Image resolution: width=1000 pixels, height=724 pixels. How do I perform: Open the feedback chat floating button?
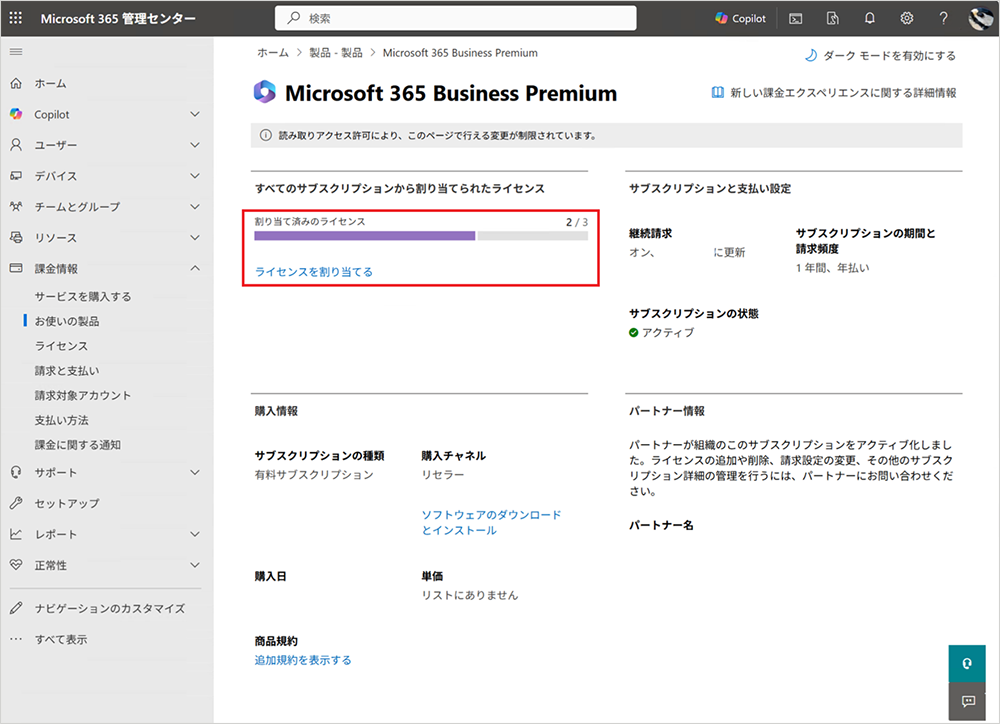click(x=967, y=701)
